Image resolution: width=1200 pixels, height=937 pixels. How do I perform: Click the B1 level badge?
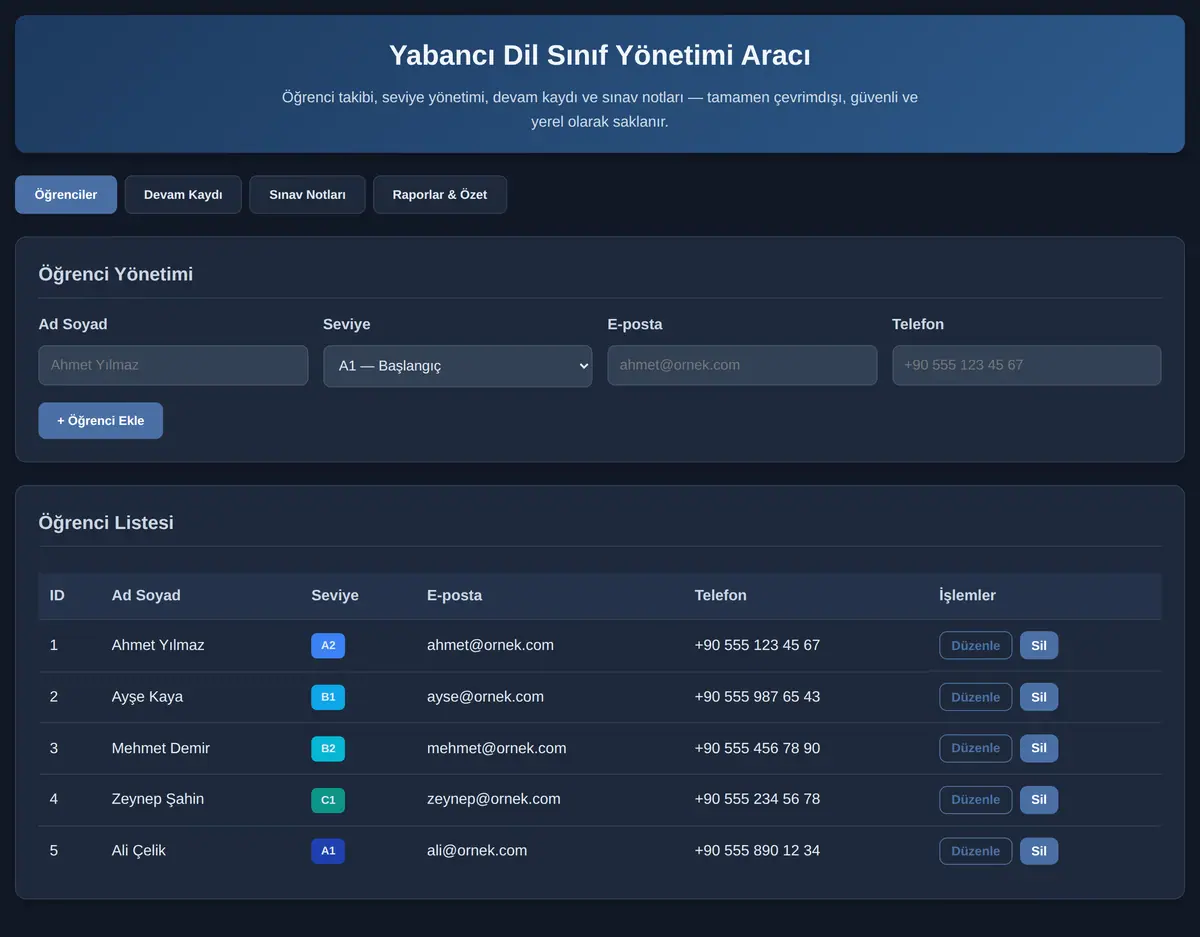328,697
